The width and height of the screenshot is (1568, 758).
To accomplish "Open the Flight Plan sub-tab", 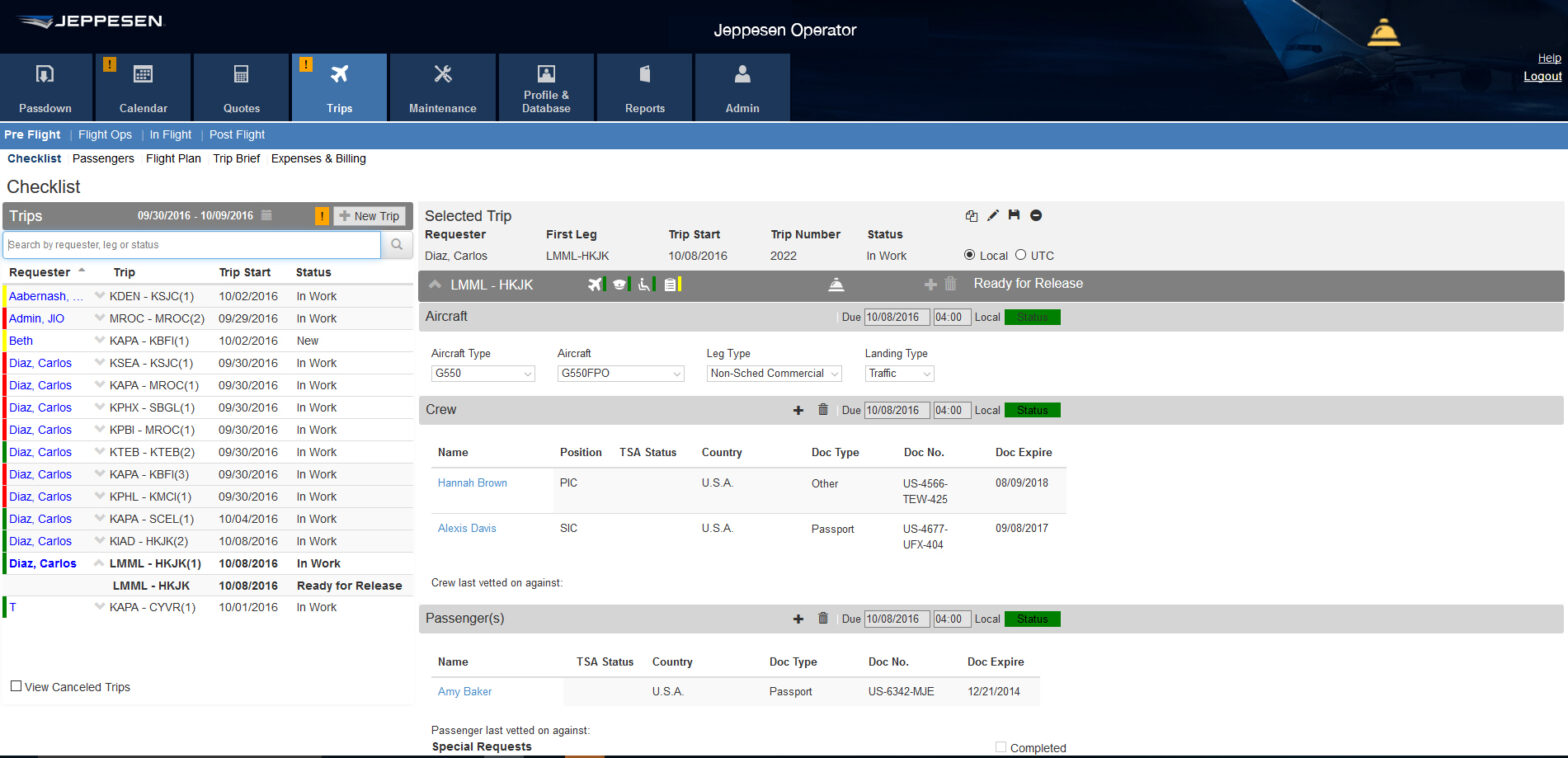I will (x=173, y=158).
